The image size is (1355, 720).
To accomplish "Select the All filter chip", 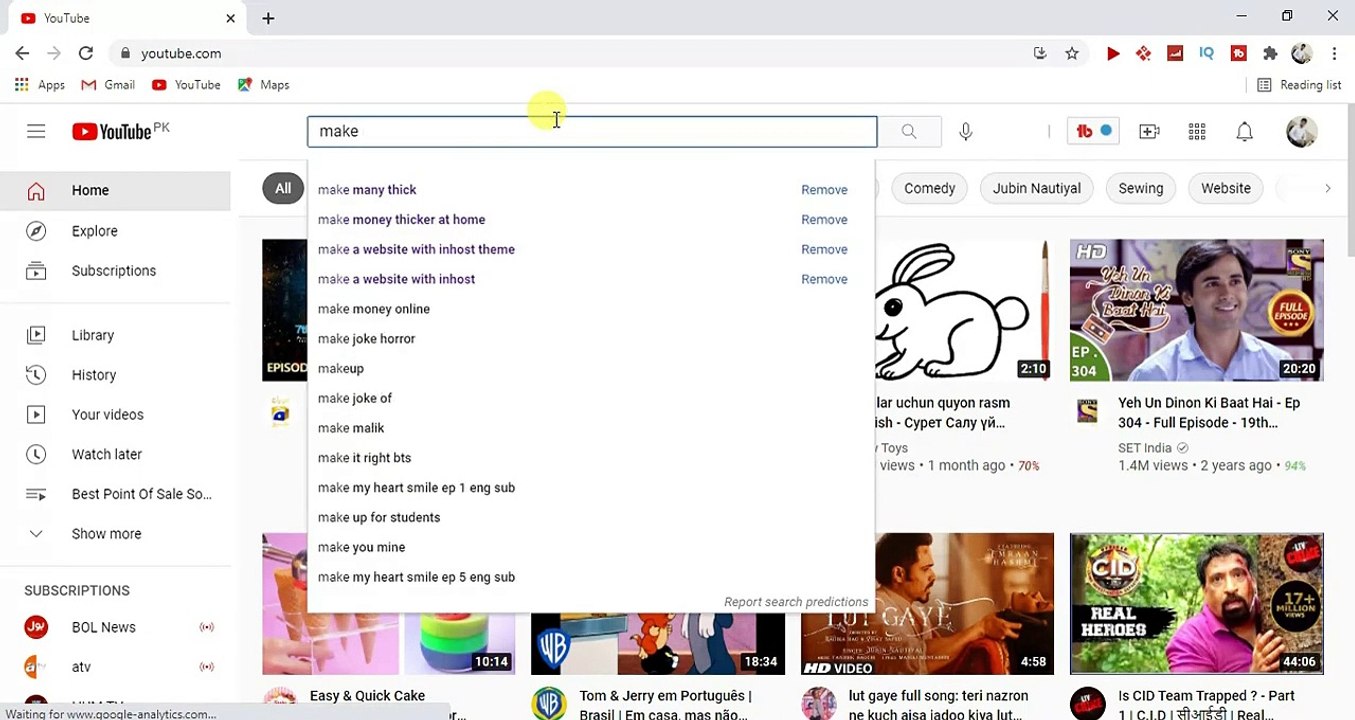I will coord(283,188).
